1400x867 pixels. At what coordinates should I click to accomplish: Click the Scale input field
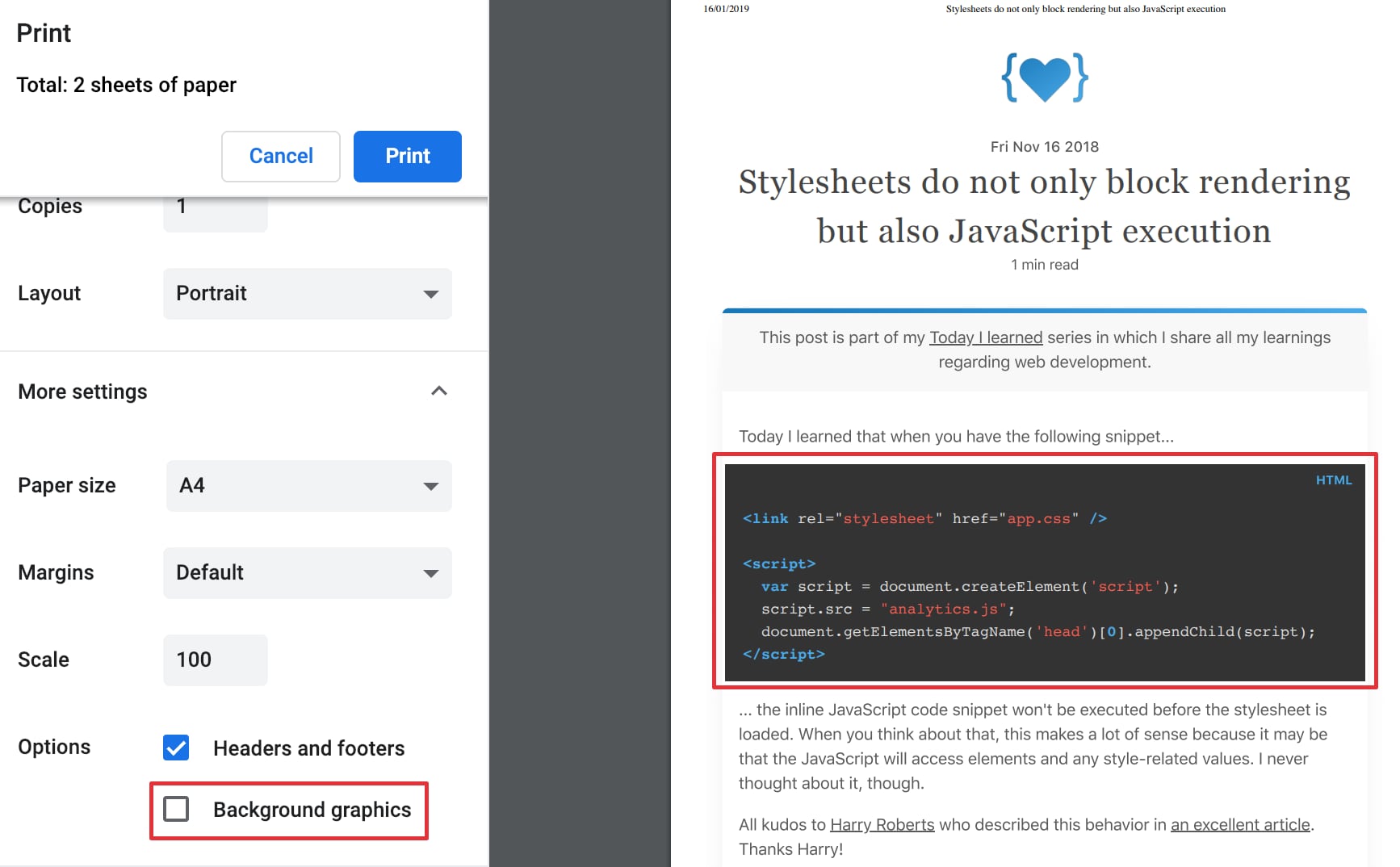[216, 660]
